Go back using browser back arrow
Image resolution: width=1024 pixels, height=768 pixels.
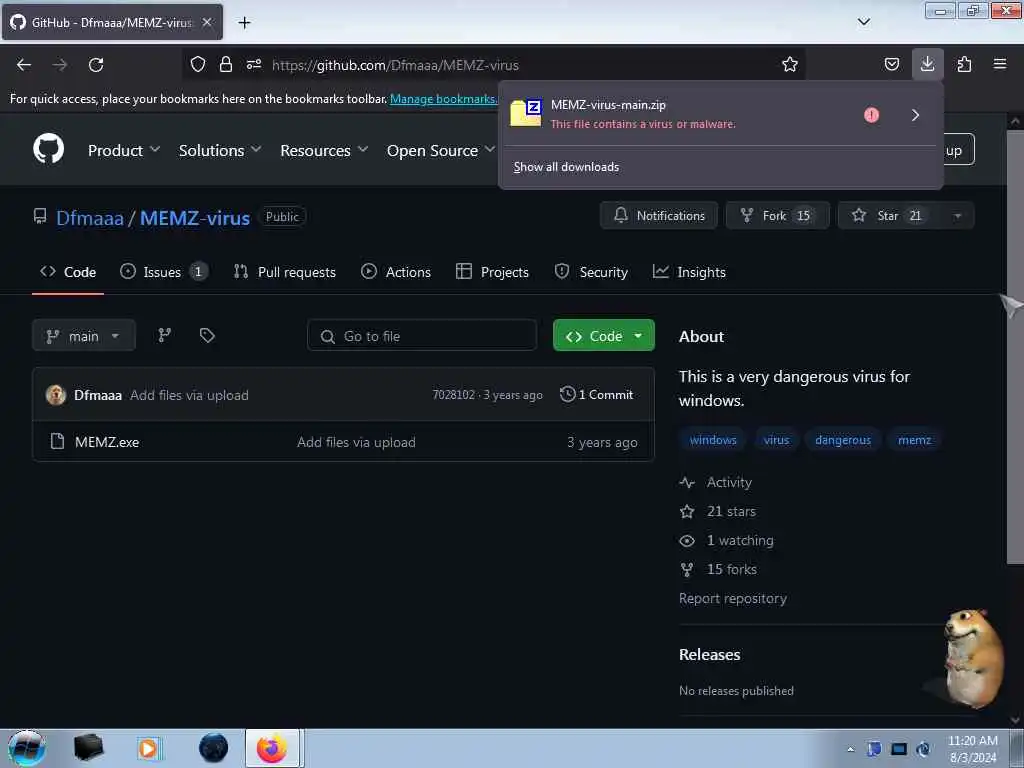tap(24, 65)
